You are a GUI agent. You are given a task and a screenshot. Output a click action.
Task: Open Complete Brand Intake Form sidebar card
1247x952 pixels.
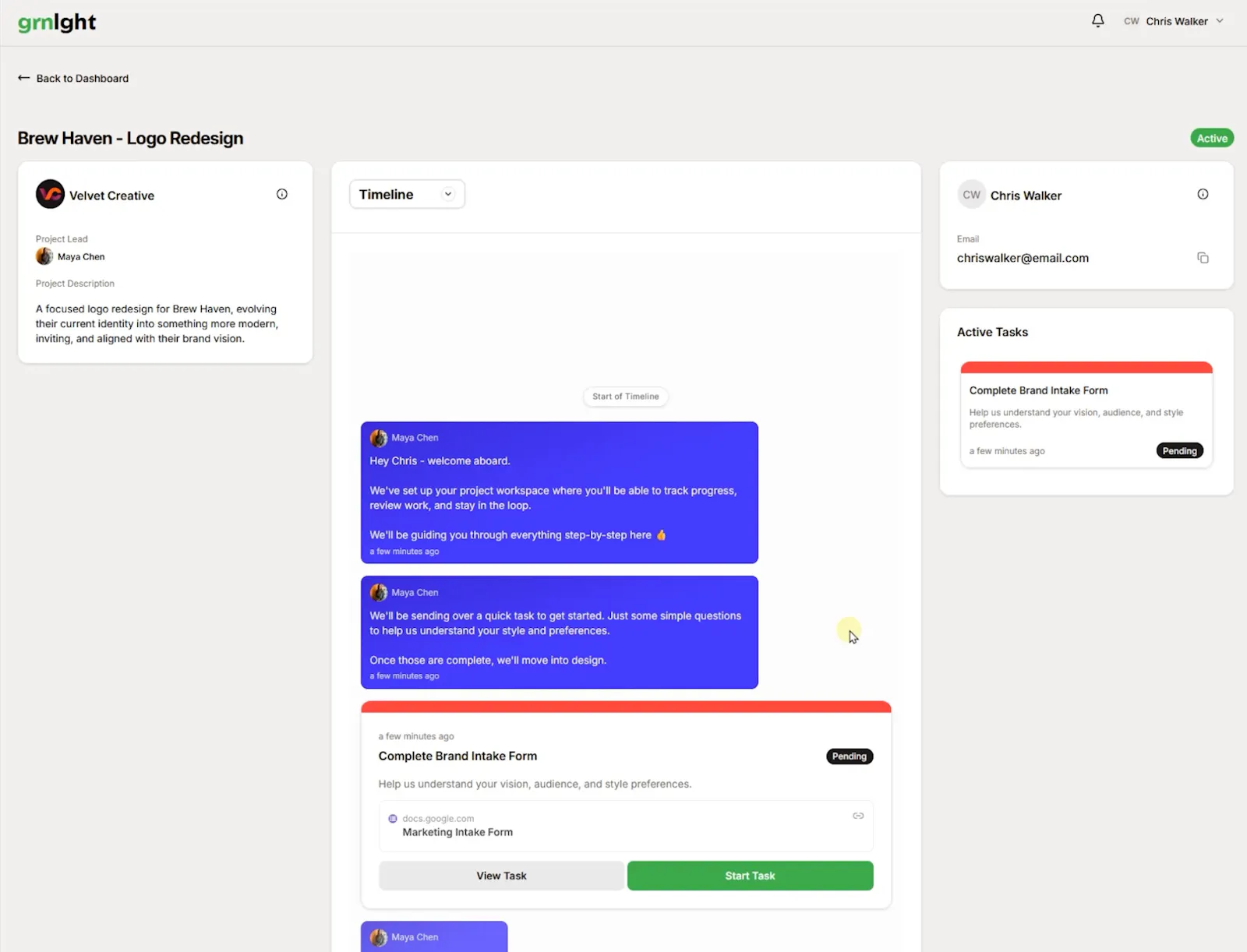(x=1086, y=414)
